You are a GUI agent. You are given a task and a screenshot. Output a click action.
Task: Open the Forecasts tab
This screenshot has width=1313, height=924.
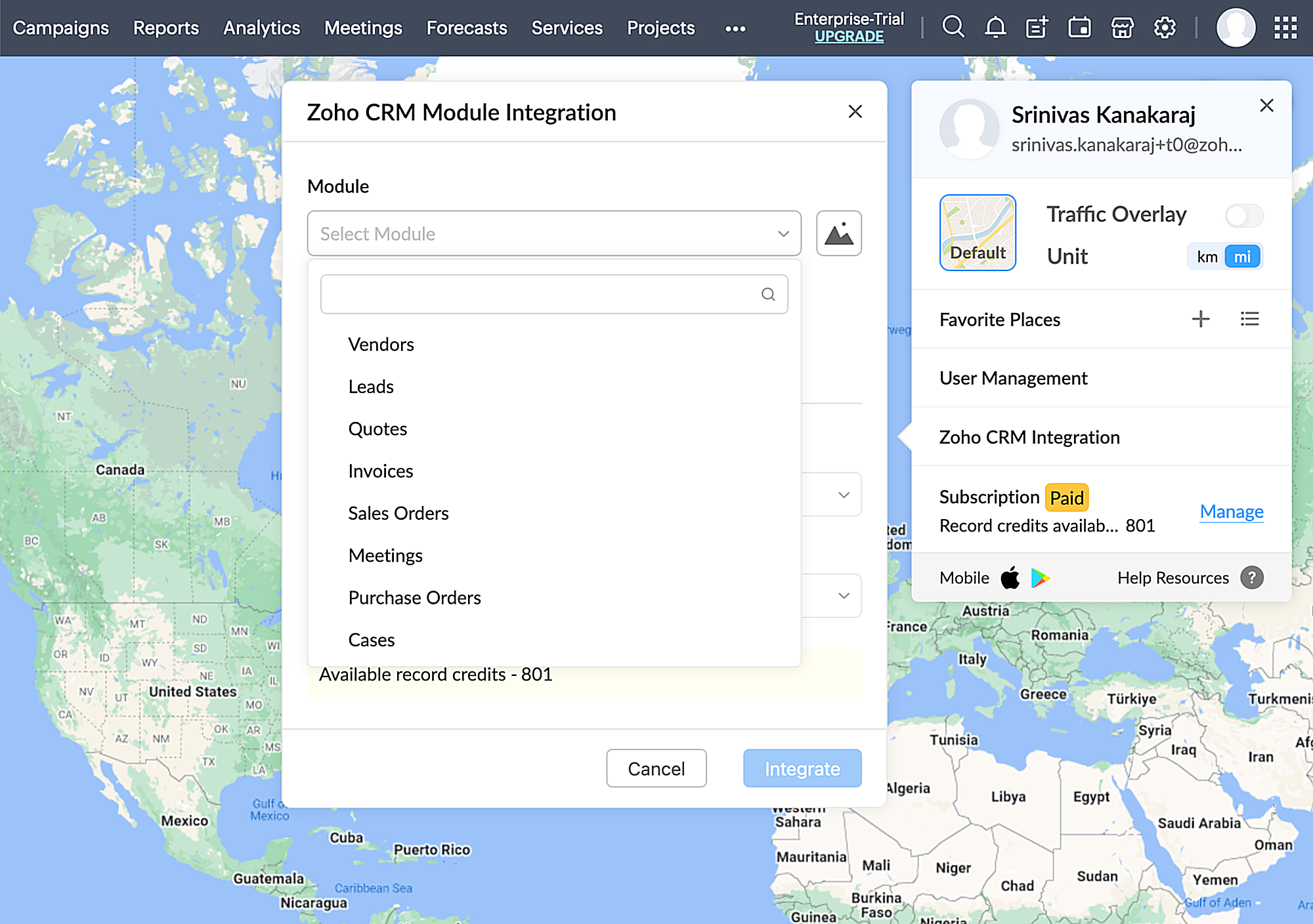pos(467,28)
